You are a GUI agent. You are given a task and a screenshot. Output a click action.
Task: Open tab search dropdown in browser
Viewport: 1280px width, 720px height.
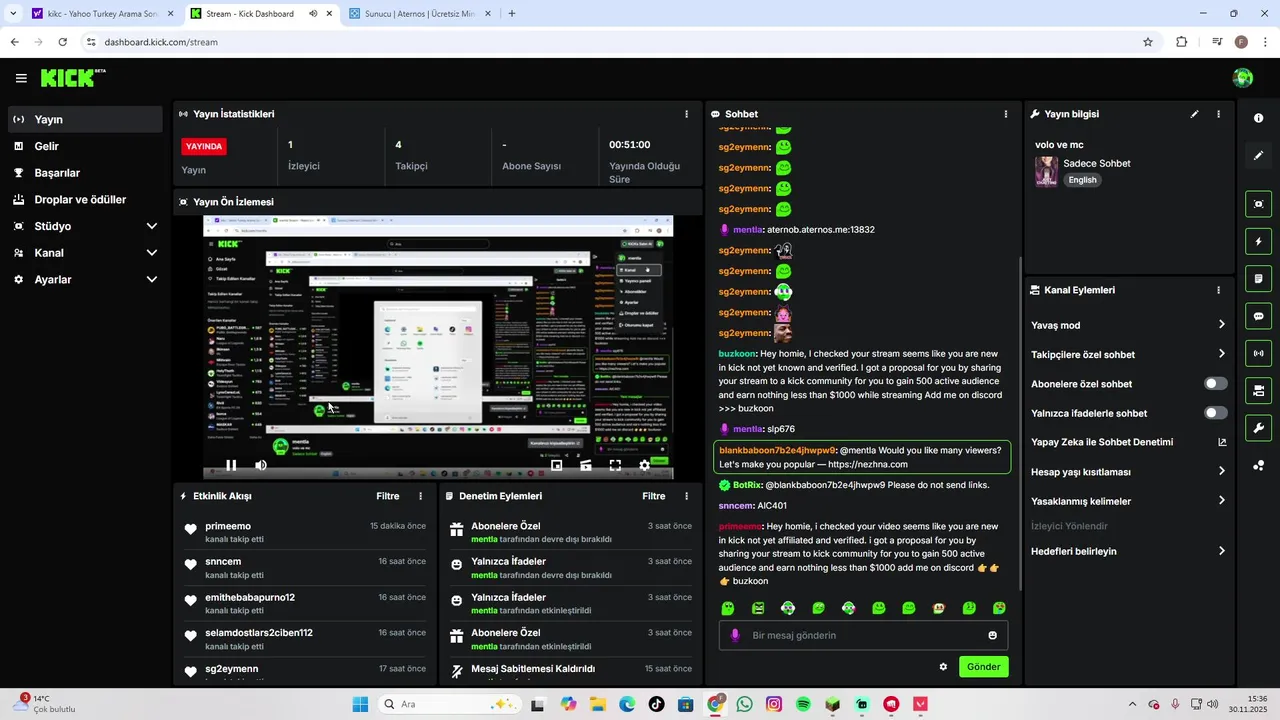[13, 14]
